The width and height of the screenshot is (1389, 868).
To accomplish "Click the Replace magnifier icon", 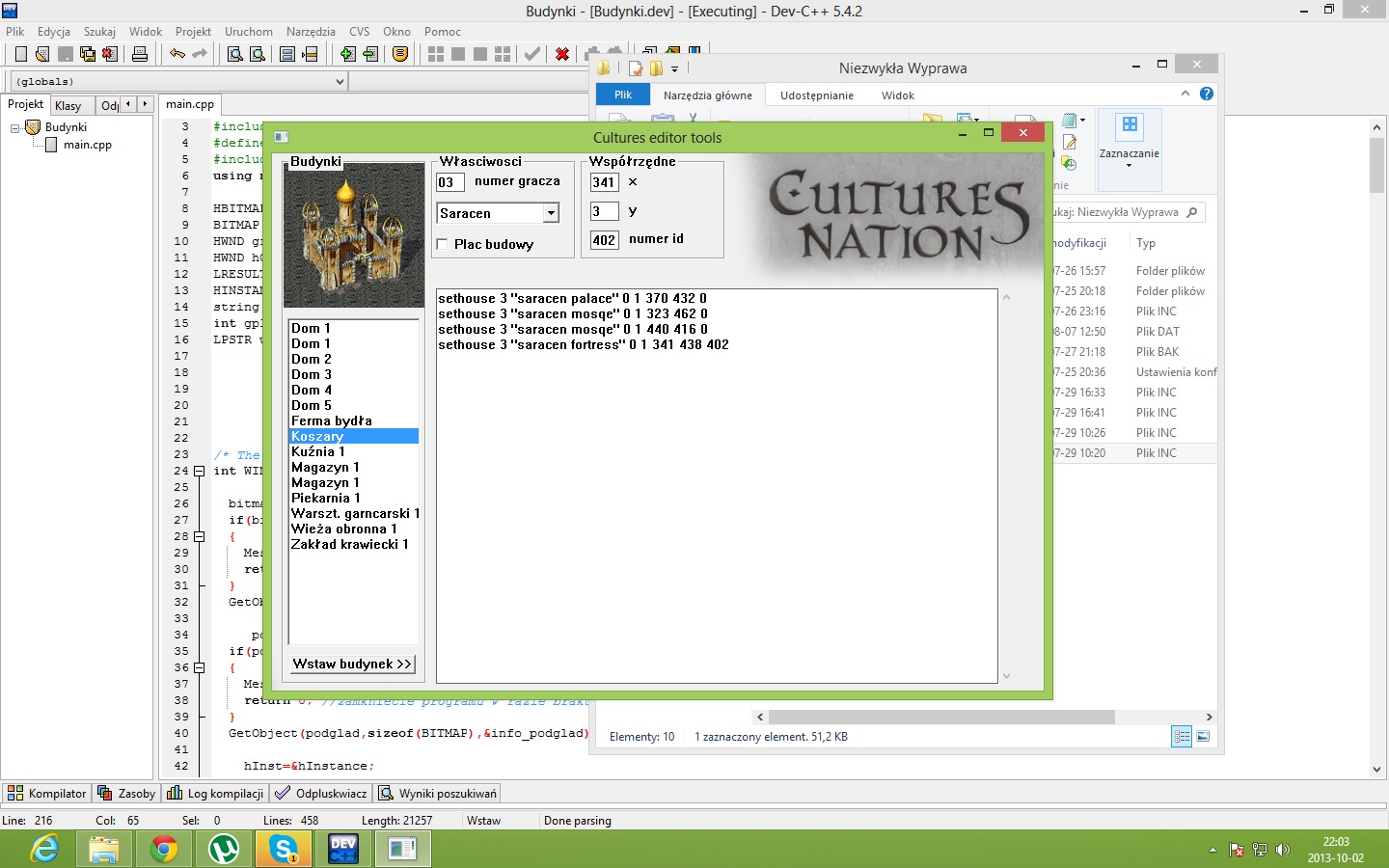I will [x=258, y=54].
